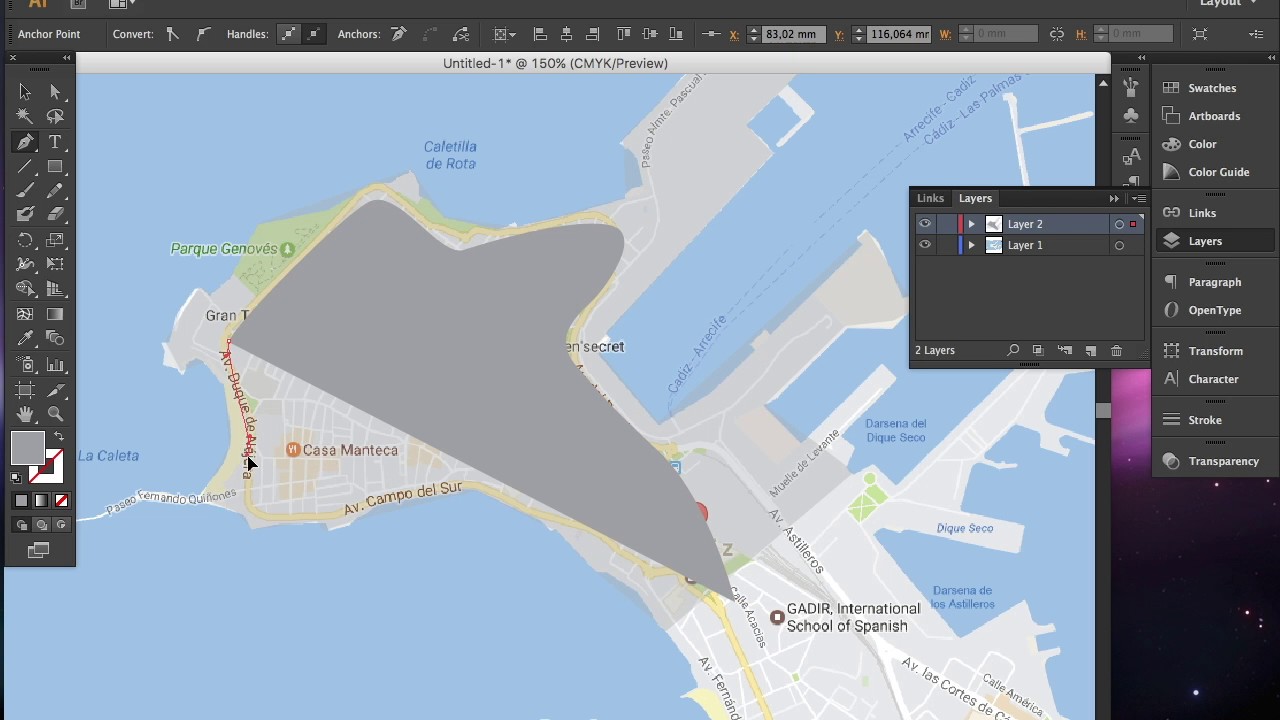The width and height of the screenshot is (1280, 720).
Task: Expand Layer 1 contents
Action: 971,245
